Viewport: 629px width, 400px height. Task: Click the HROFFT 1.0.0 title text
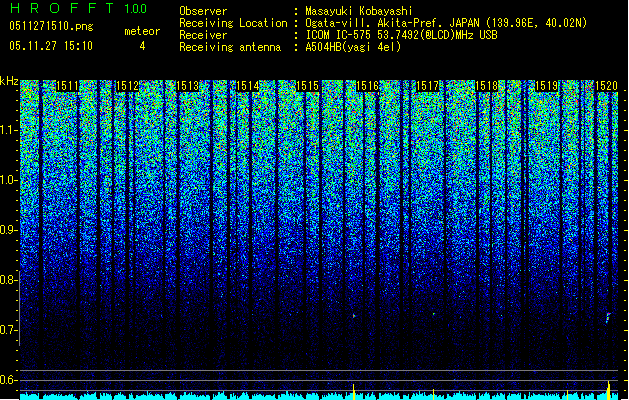coord(79,8)
